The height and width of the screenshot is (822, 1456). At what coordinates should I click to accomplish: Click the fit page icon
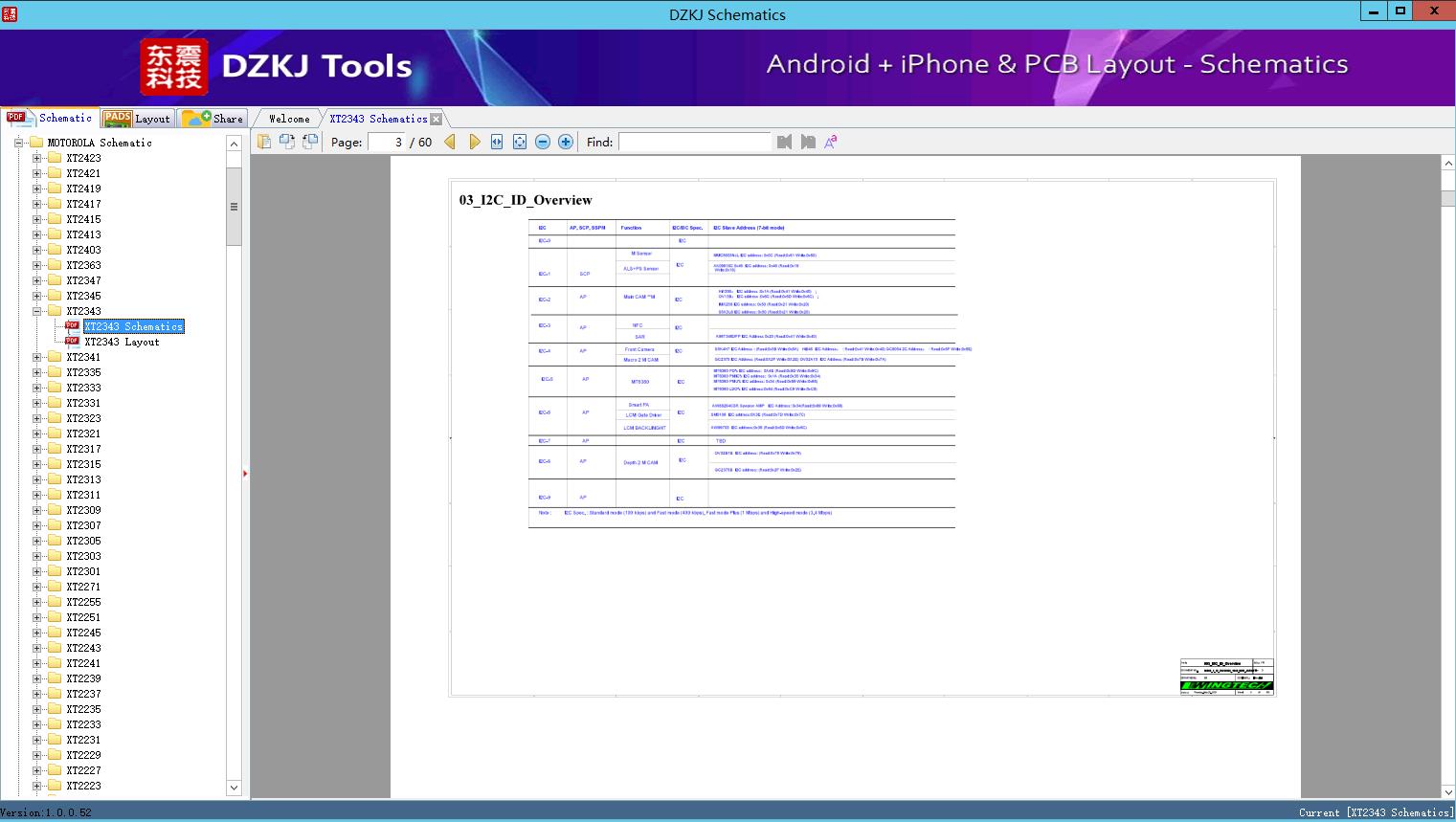pyautogui.click(x=520, y=142)
